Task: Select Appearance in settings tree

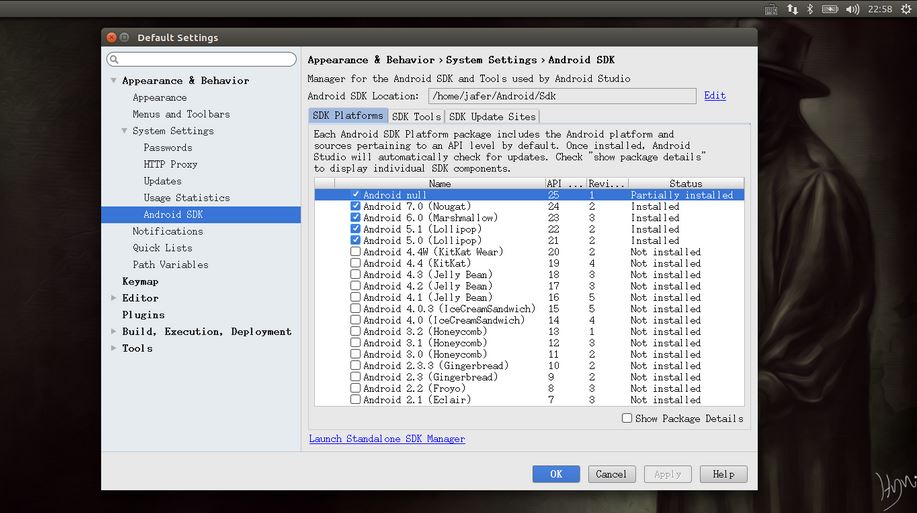Action: pyautogui.click(x=160, y=97)
